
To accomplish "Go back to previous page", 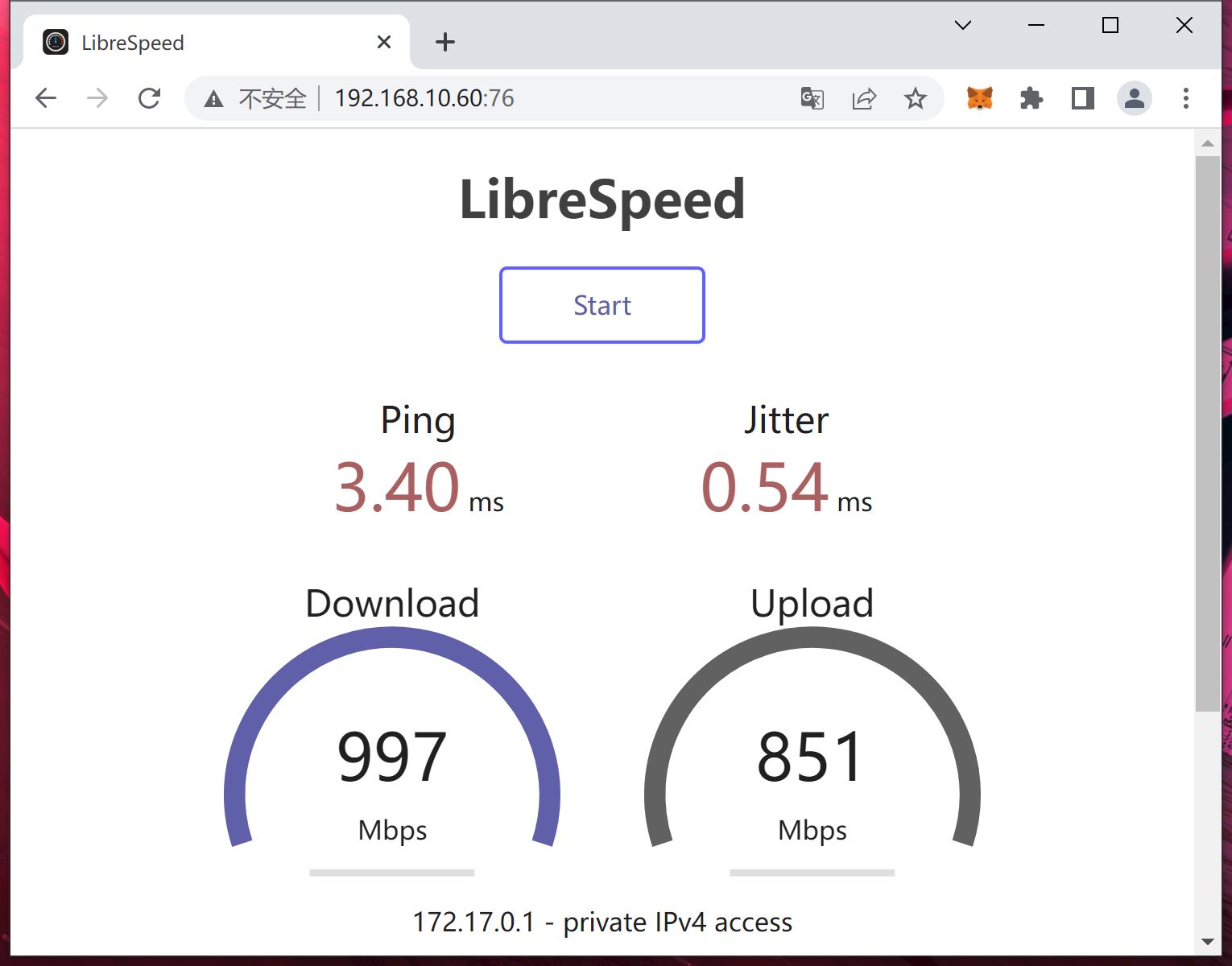I will click(46, 98).
